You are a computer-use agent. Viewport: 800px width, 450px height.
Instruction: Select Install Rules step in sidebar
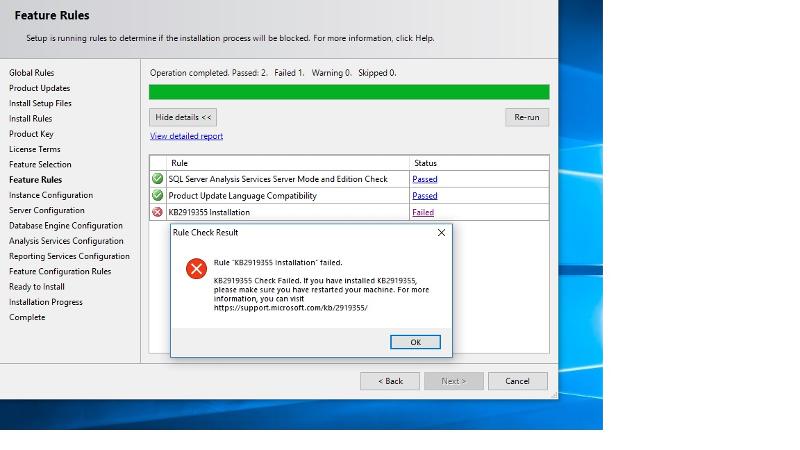[x=31, y=119]
